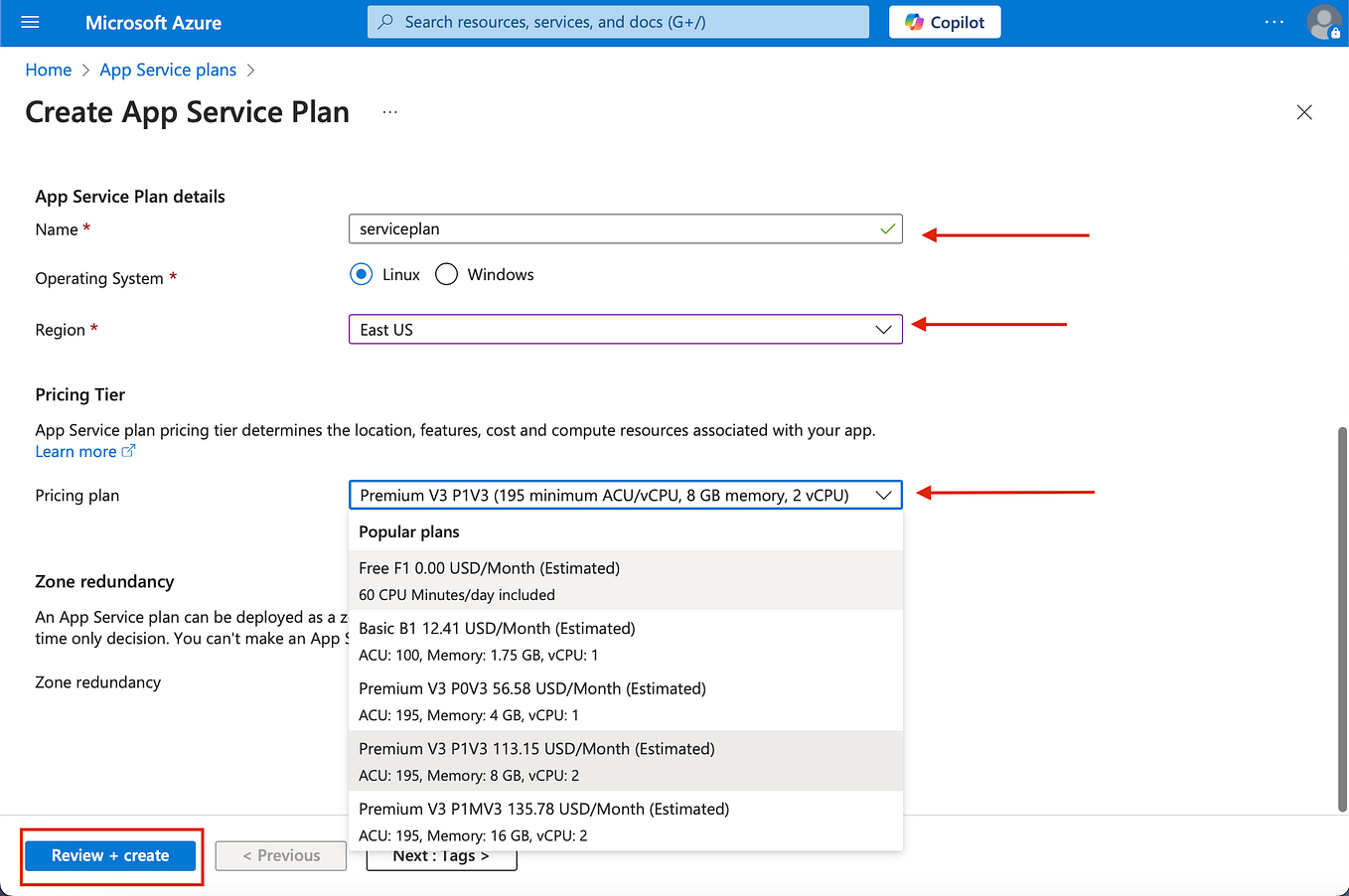The height and width of the screenshot is (896, 1349).
Task: Advance with the Next : Tags button
Action: [441, 855]
